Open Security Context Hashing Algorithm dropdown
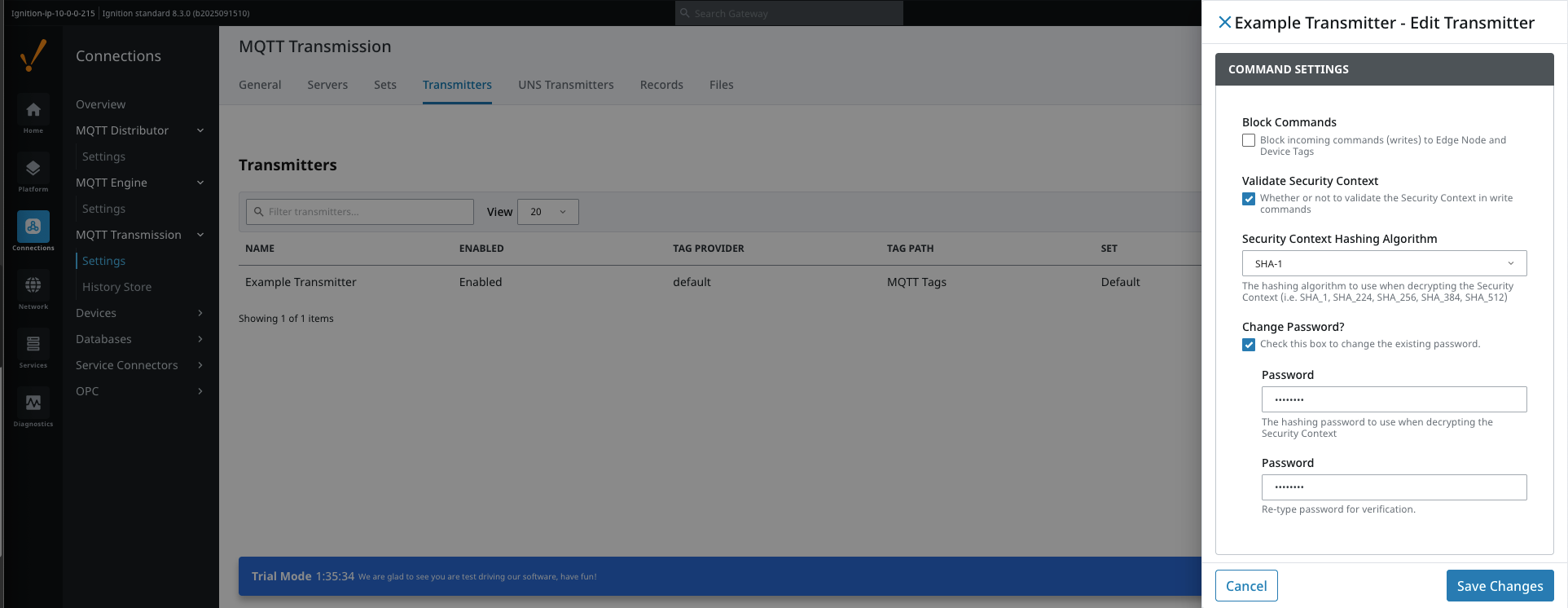Viewport: 1568px width, 608px height. coord(1384,263)
